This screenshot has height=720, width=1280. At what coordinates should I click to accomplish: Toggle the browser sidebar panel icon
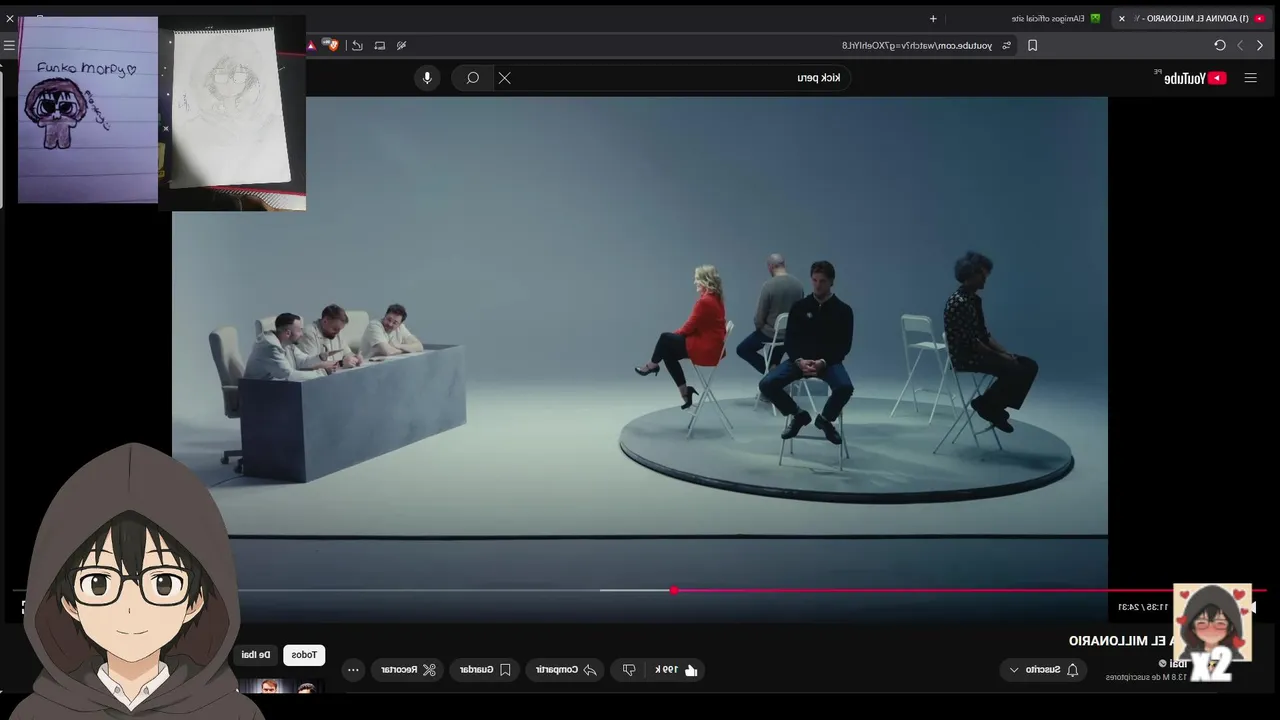[380, 45]
